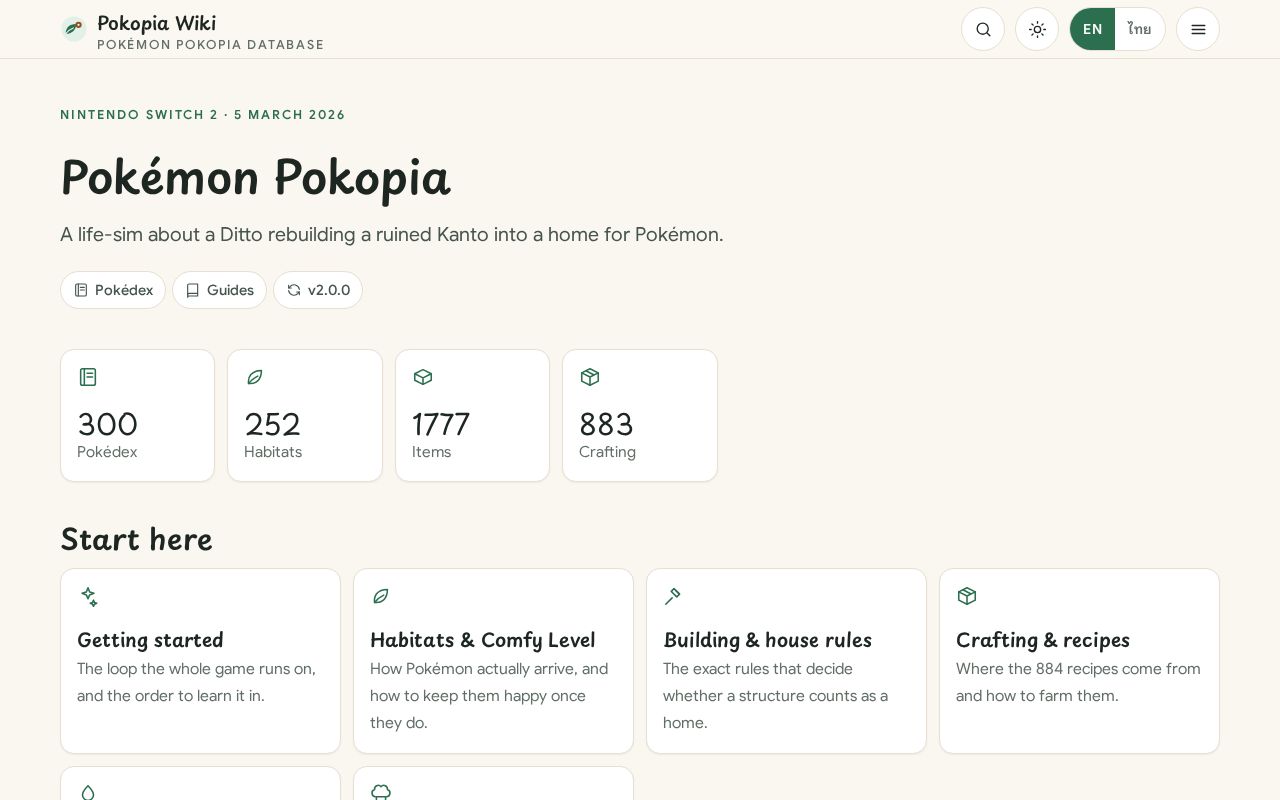Open the search magnifier button
The width and height of the screenshot is (1280, 800).
click(x=983, y=29)
